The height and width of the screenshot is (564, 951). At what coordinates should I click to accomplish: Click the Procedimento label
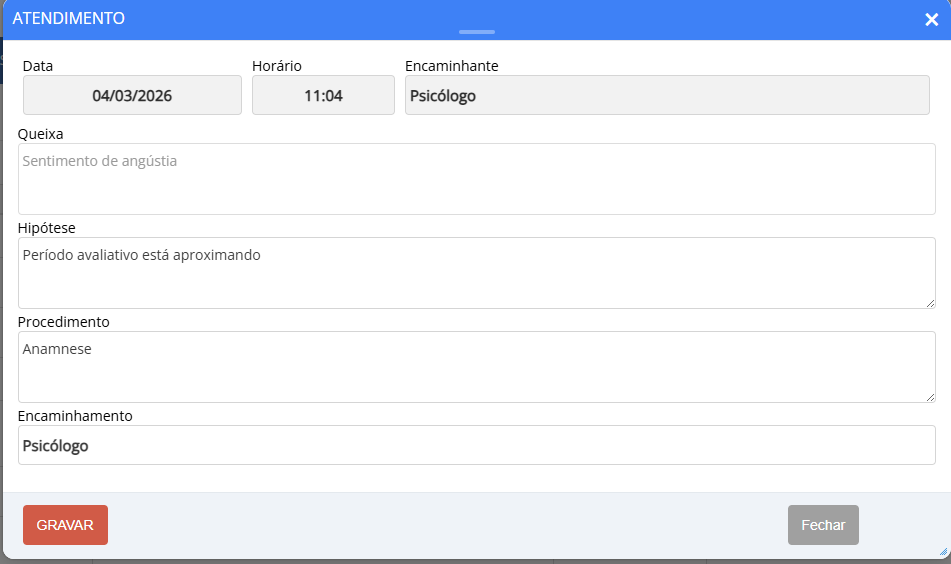(x=64, y=322)
